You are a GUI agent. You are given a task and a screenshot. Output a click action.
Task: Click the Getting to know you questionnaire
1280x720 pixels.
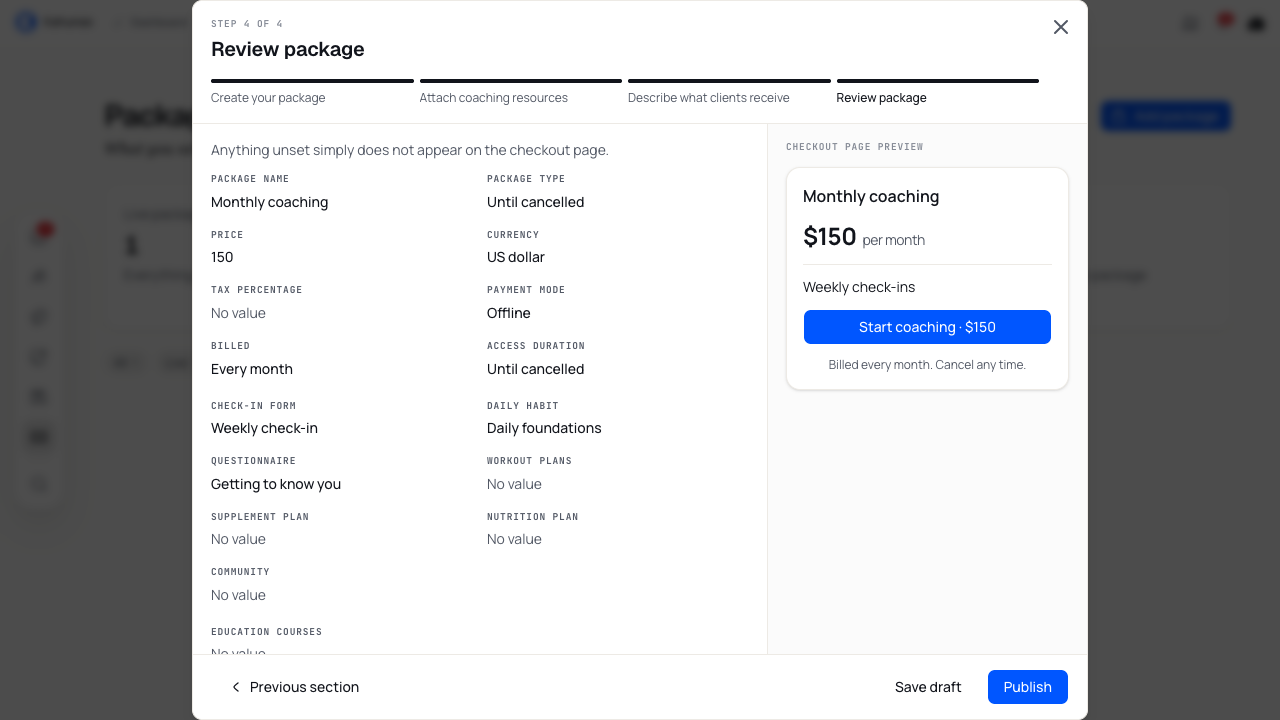click(x=276, y=484)
